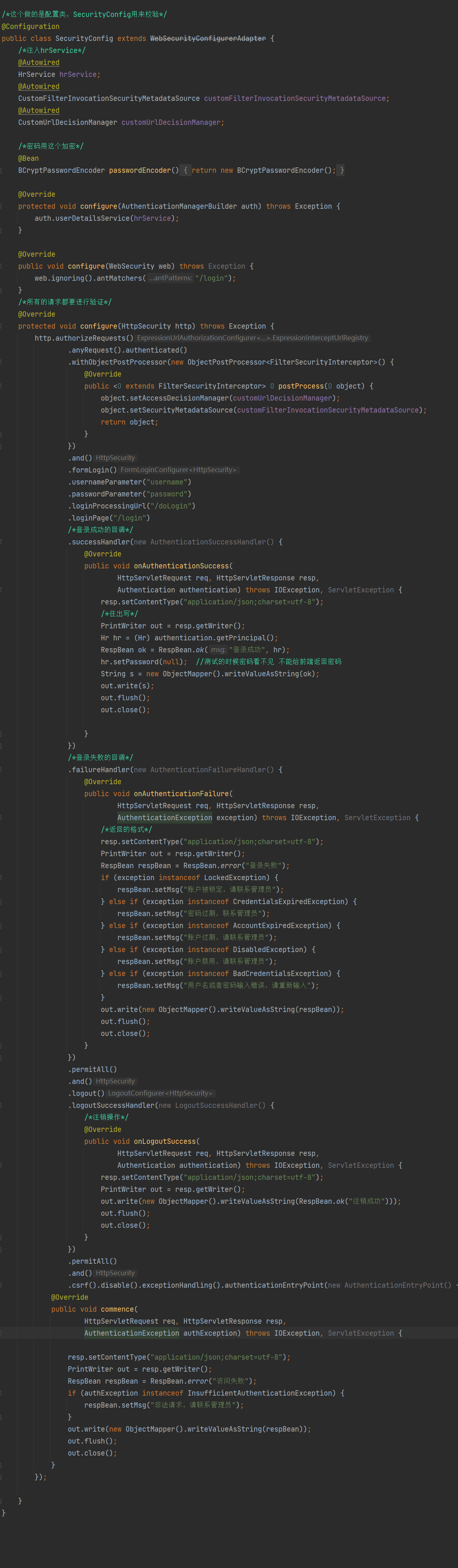Select the postProcess method name
The image size is (458, 1568).
click(x=301, y=386)
